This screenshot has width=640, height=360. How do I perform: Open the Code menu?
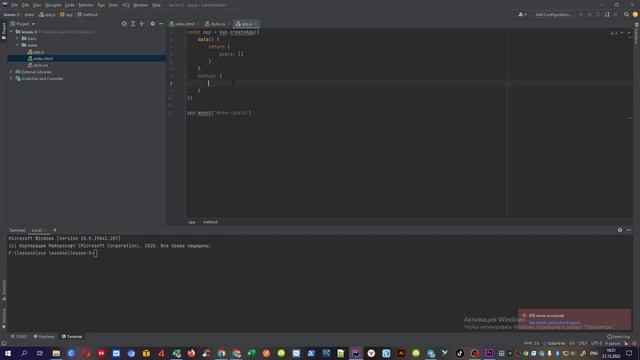pyautogui.click(x=70, y=5)
